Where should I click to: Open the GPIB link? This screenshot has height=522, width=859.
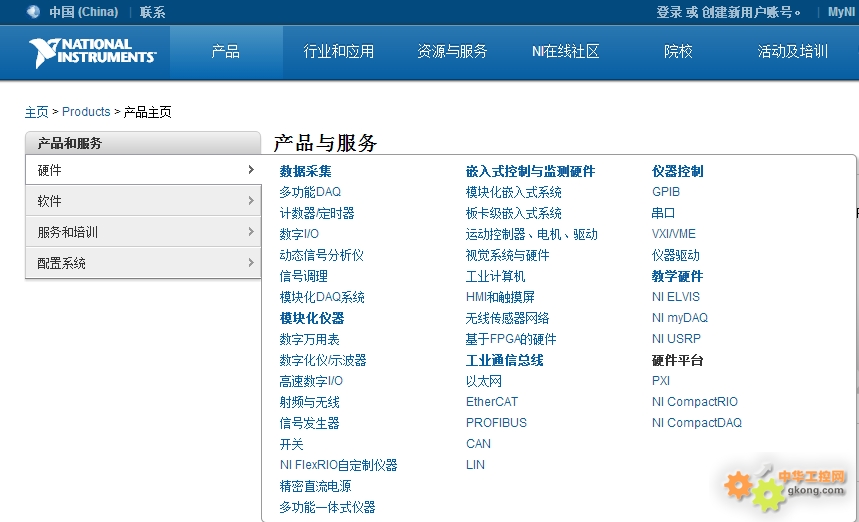pyautogui.click(x=666, y=192)
